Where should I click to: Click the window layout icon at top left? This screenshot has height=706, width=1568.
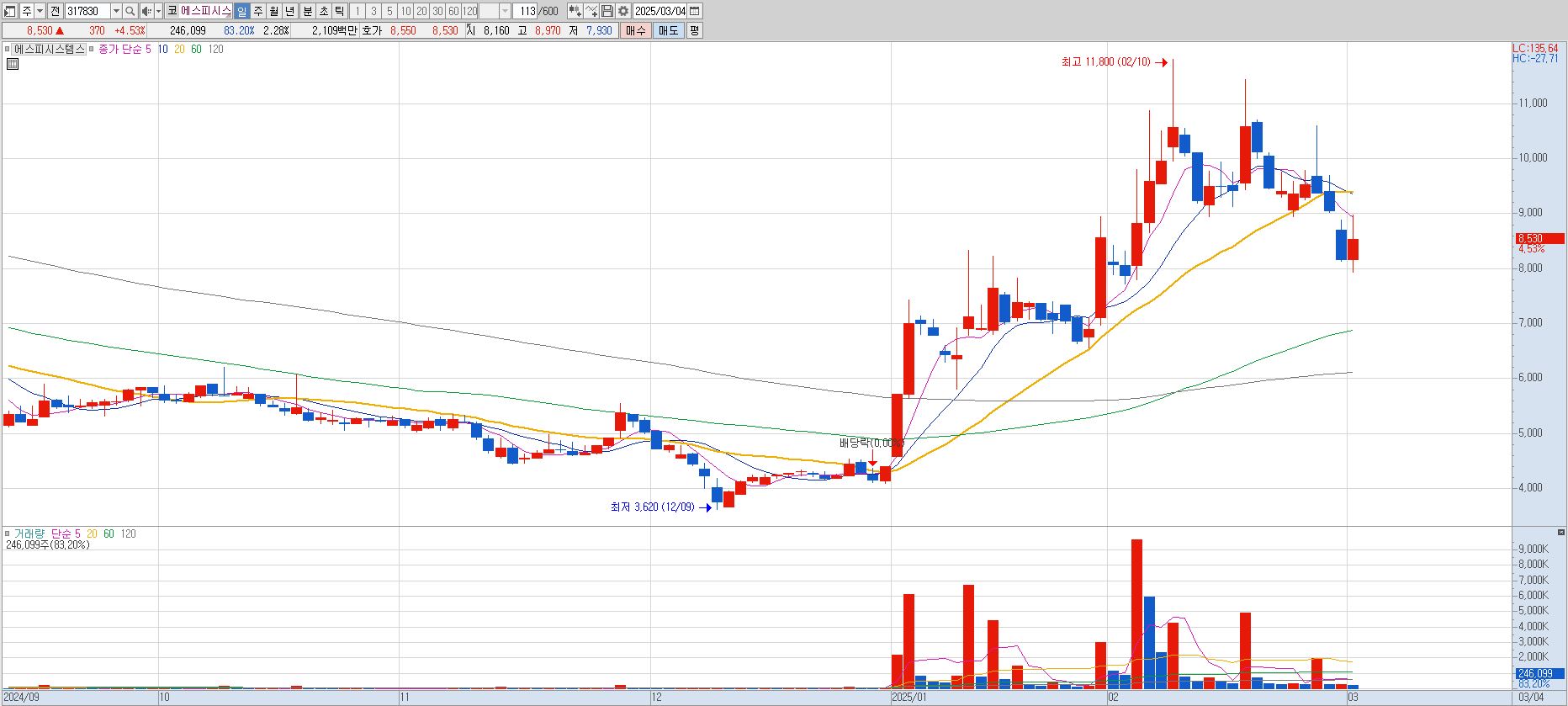(x=10, y=11)
